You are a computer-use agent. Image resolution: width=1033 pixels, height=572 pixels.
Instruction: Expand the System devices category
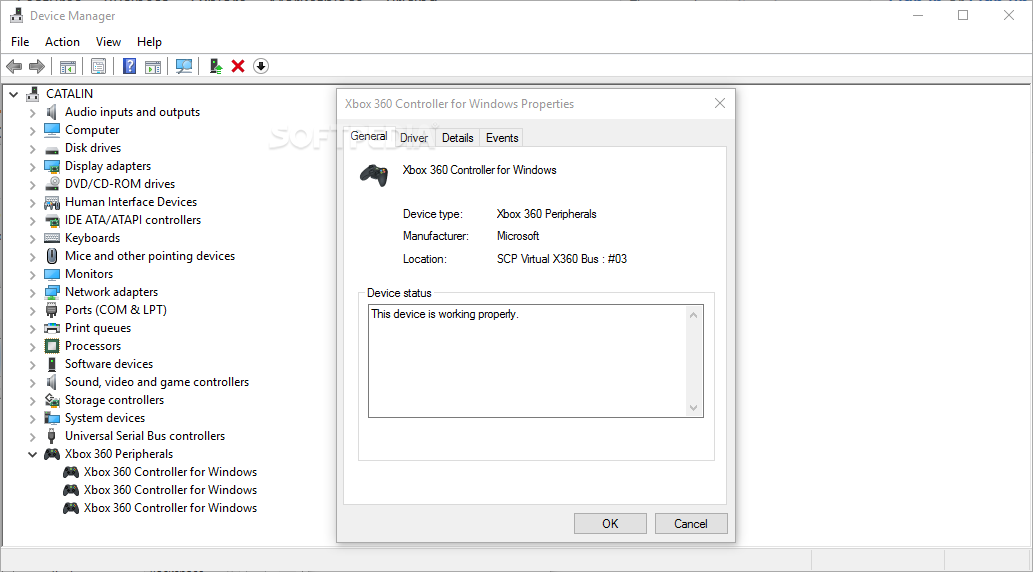click(x=32, y=418)
